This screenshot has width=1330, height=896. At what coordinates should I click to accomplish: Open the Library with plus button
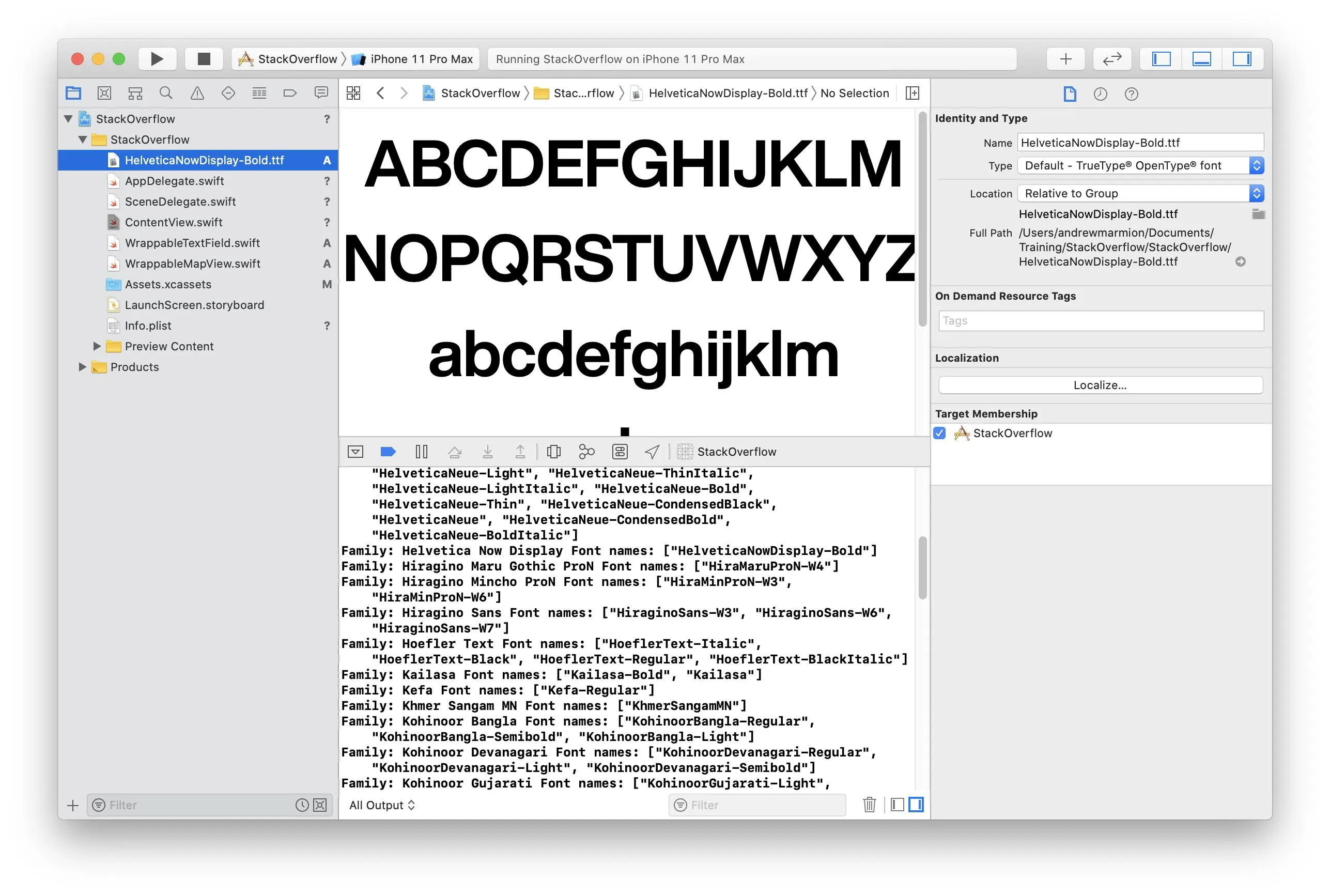pyautogui.click(x=1065, y=59)
